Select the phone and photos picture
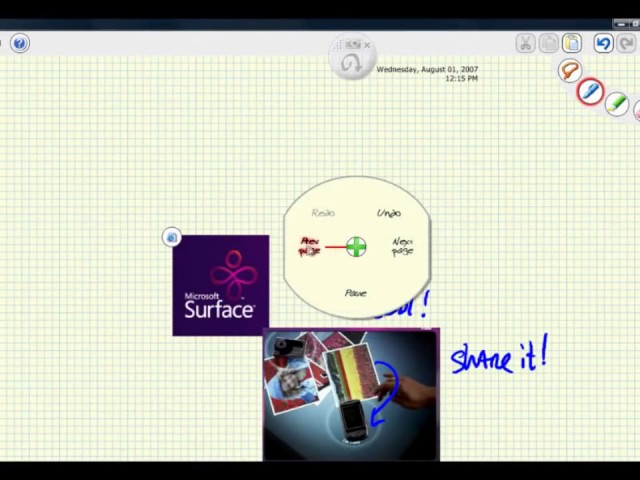Viewport: 640px width, 480px height. click(x=350, y=396)
